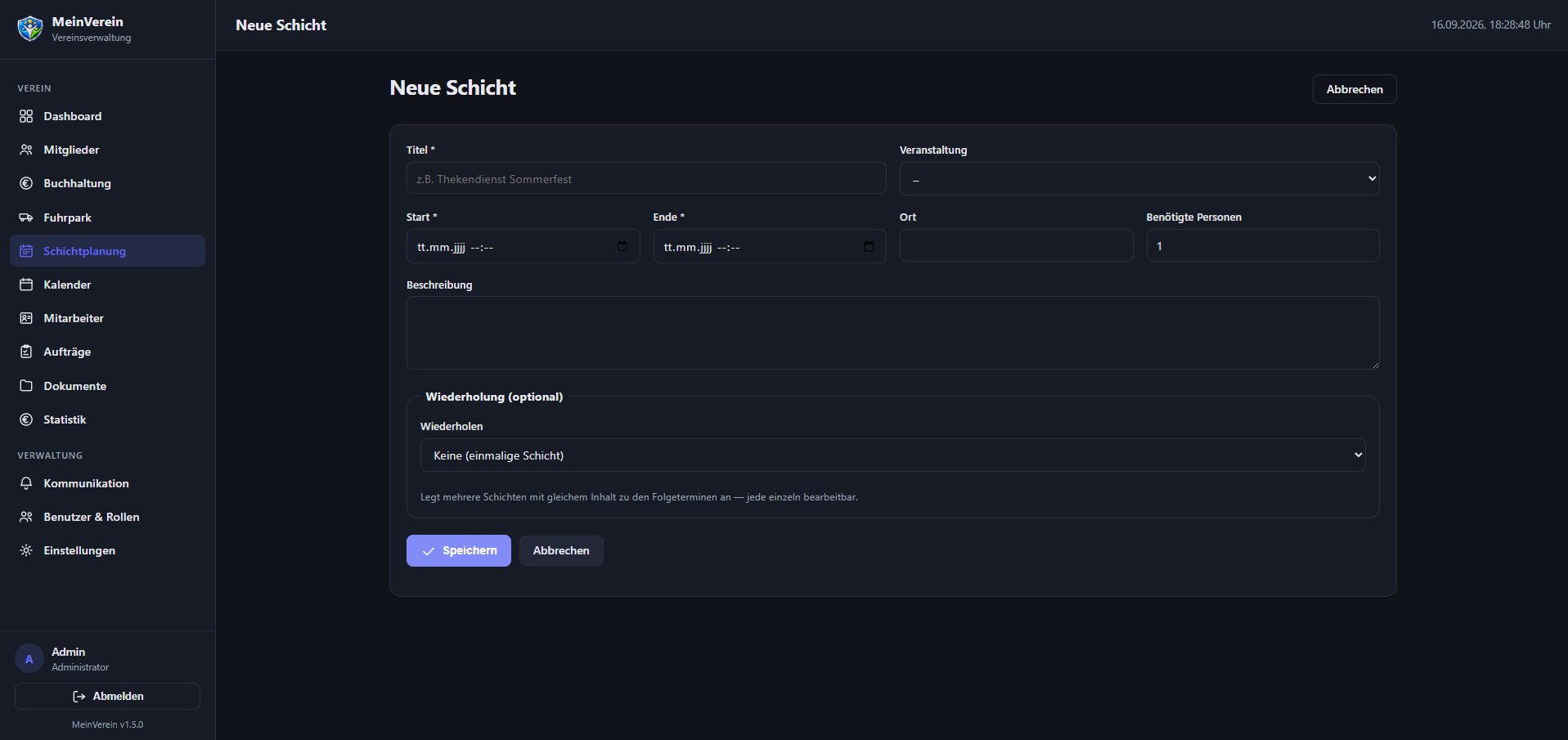The width and height of the screenshot is (1568, 740).
Task: Click the MeinVerein v1.5.0 version text
Action: tap(107, 724)
